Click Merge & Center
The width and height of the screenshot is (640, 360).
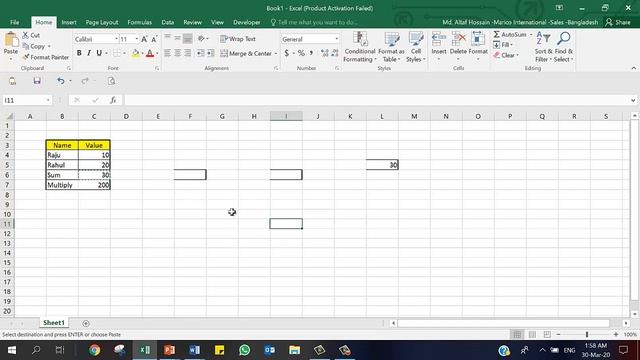coord(246,53)
